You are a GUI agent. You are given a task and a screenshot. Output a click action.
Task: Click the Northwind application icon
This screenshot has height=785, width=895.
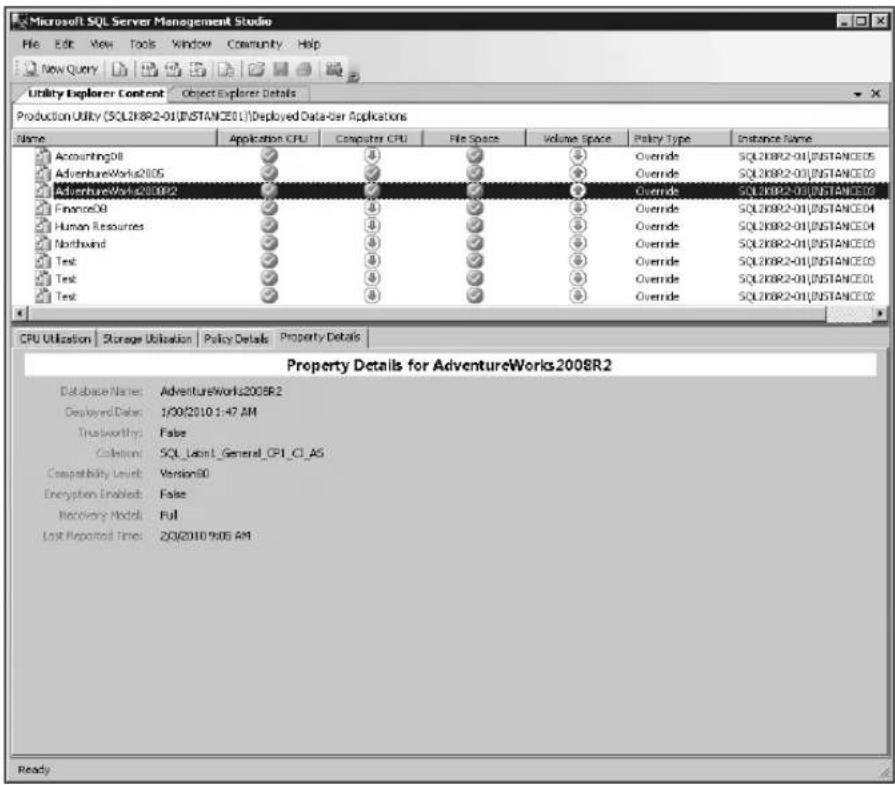[43, 244]
